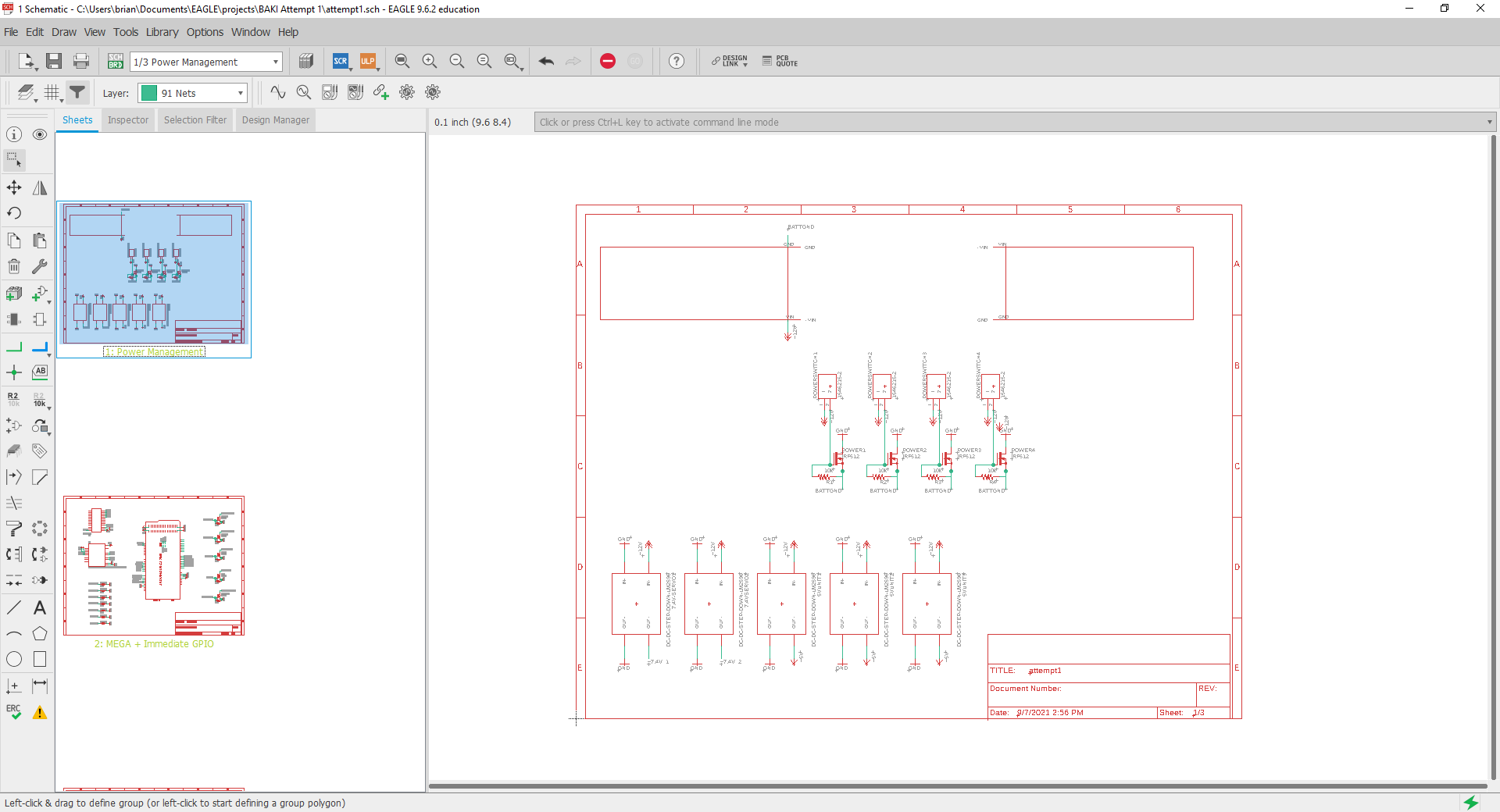Click the Zoom out magnifier
Viewport: 1500px width, 812px height.
point(457,62)
